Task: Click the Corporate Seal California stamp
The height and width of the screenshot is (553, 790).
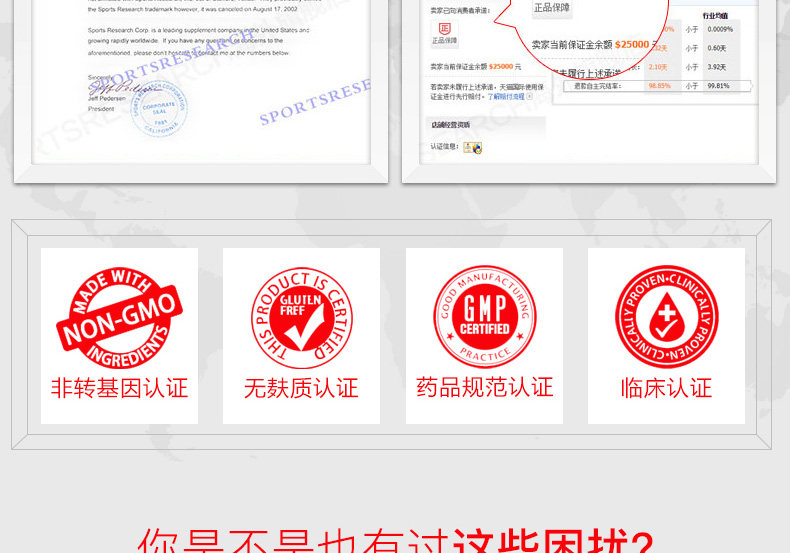Action: pyautogui.click(x=159, y=109)
